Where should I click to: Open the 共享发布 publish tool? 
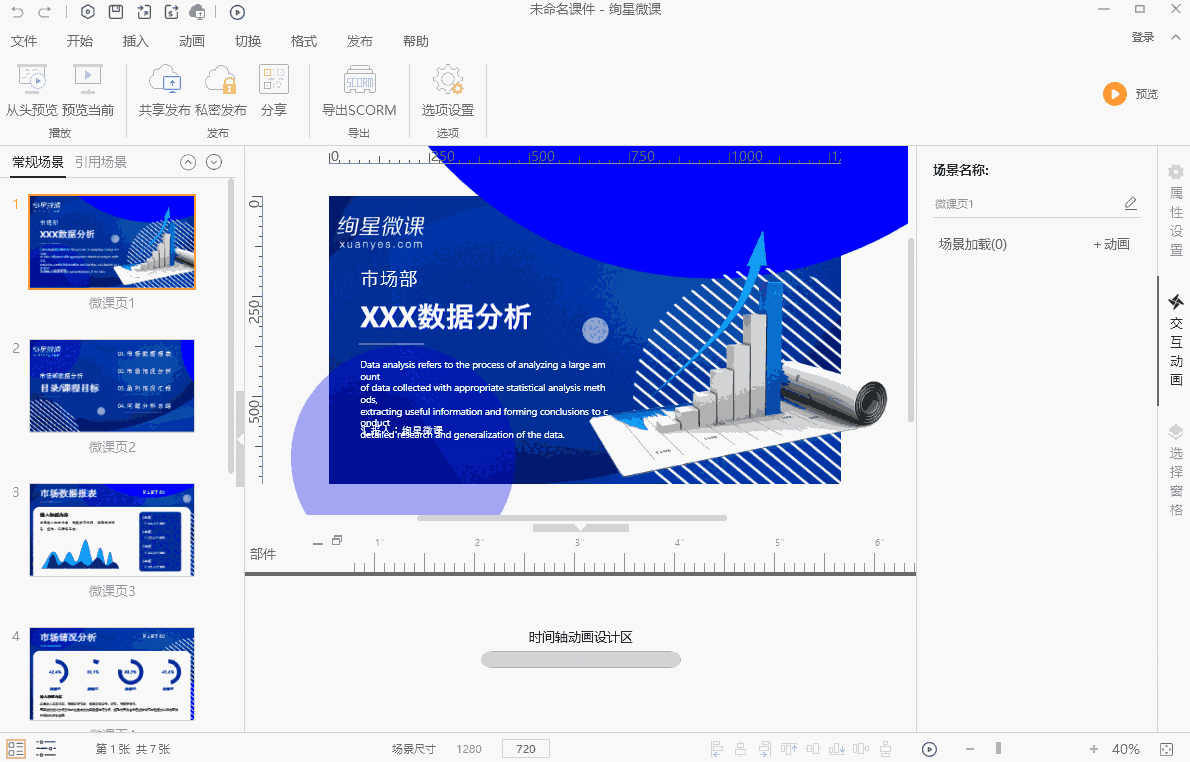click(164, 90)
